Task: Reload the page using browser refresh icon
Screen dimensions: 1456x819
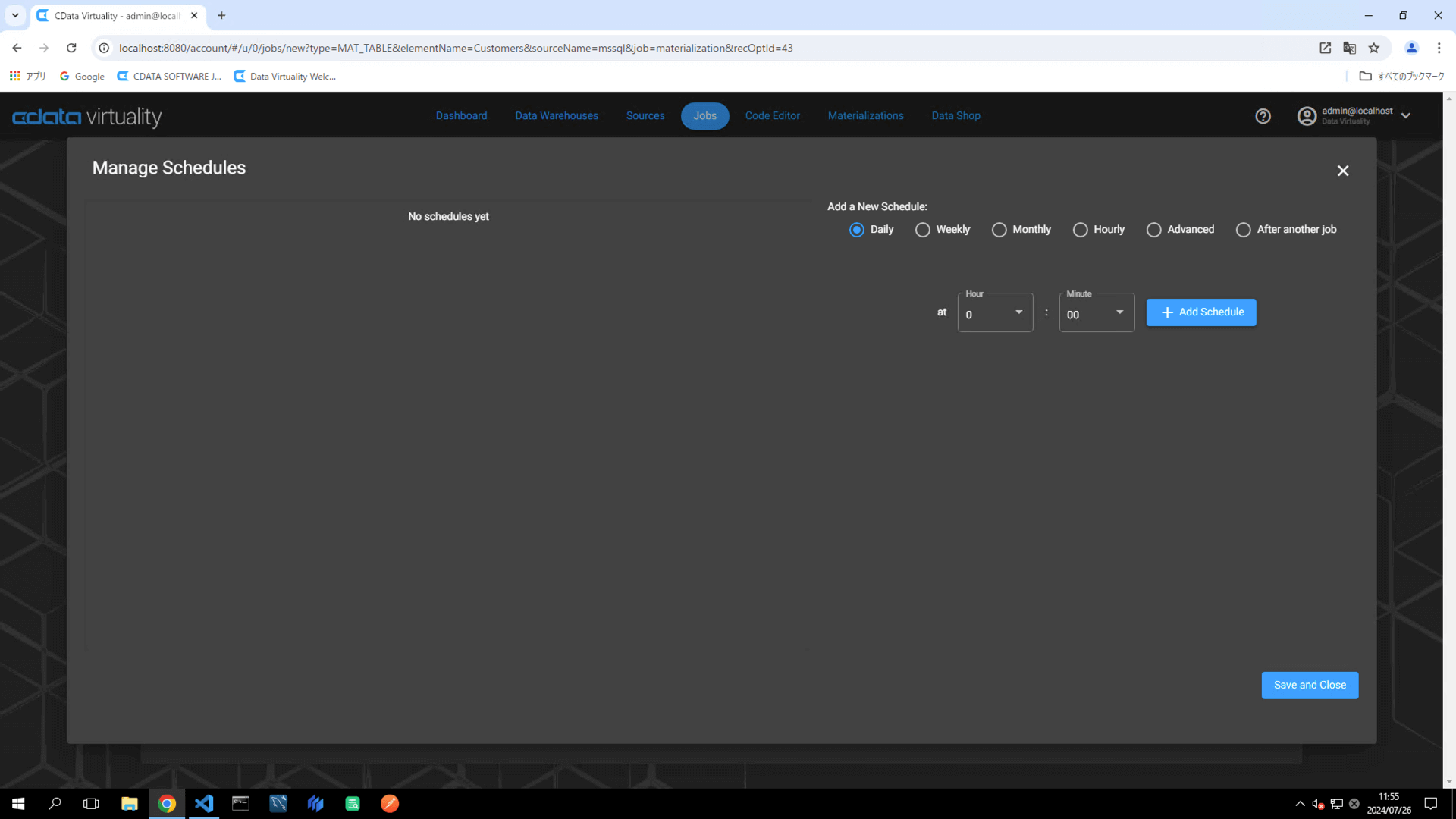Action: click(x=71, y=48)
